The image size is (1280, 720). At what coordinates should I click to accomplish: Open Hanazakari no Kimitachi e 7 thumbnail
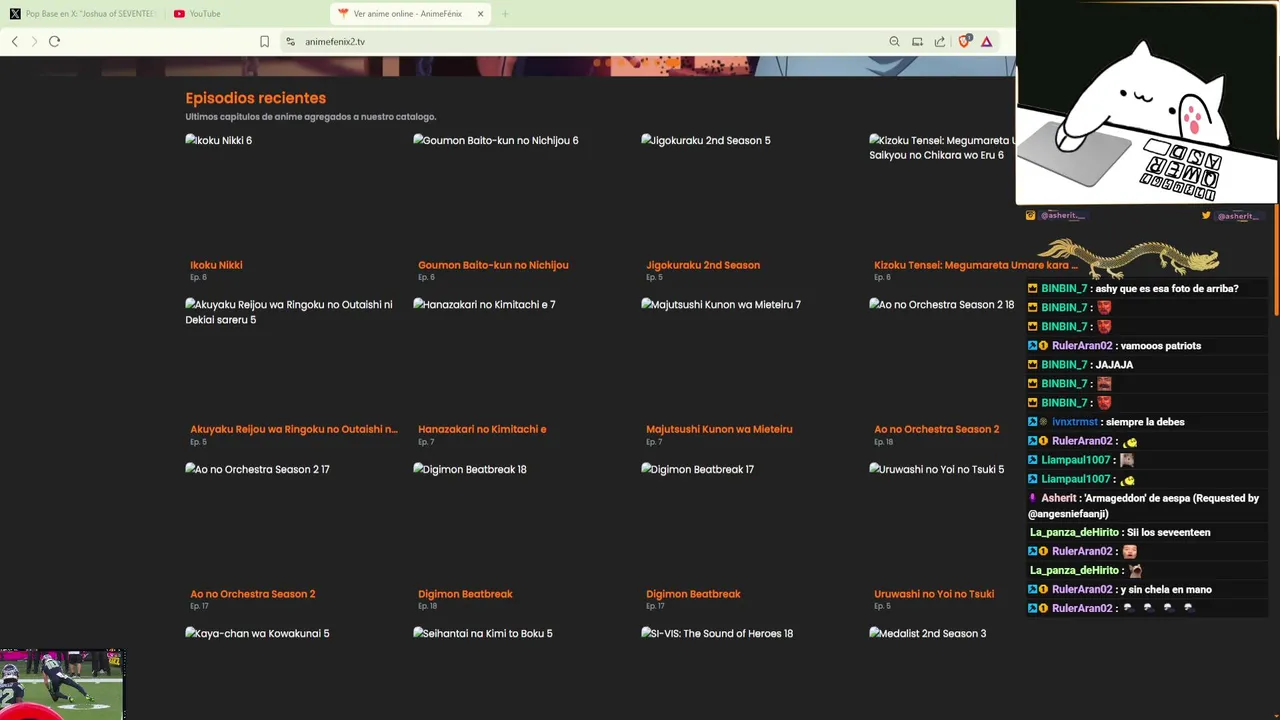pyautogui.click(x=520, y=356)
